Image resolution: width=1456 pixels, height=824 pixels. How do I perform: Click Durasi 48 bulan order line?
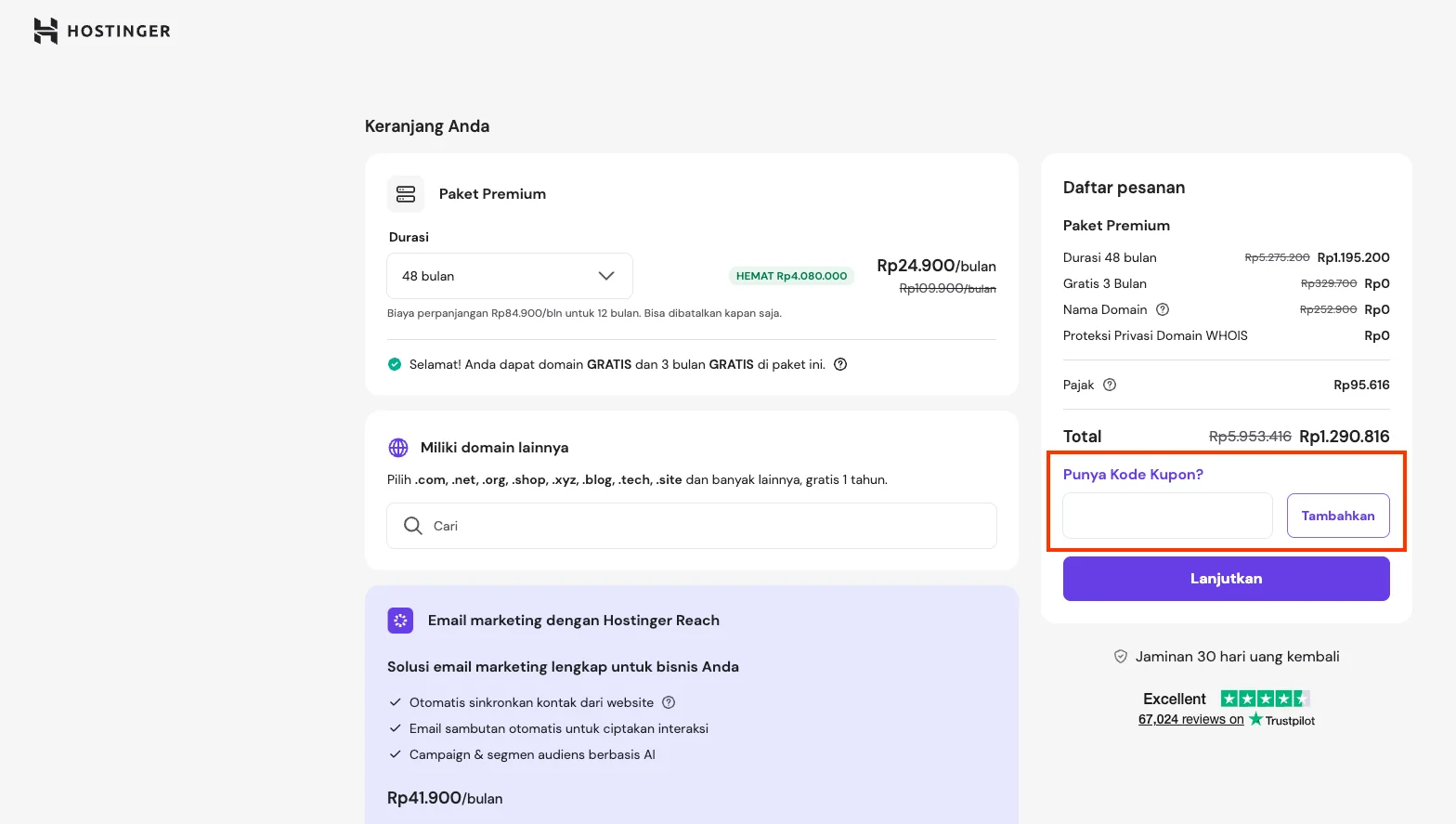point(1227,257)
